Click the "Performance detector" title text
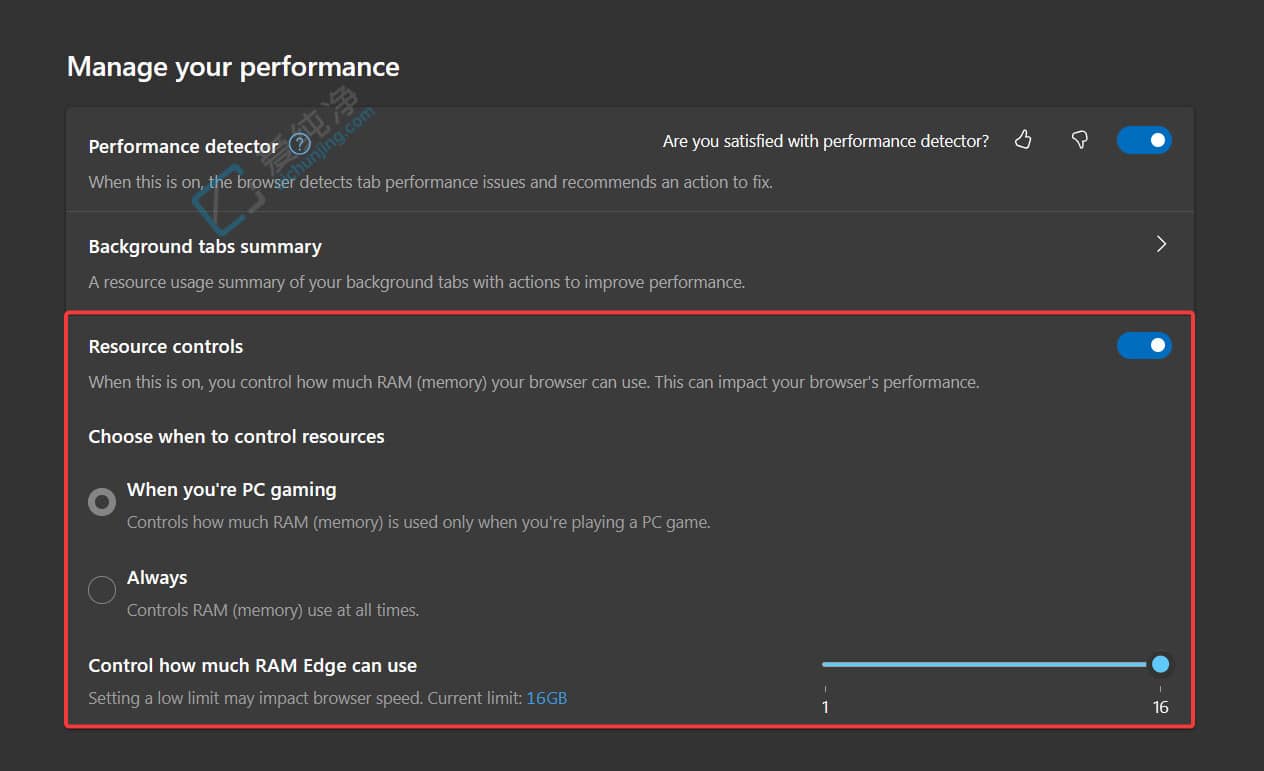The width and height of the screenshot is (1264, 771). coord(183,147)
